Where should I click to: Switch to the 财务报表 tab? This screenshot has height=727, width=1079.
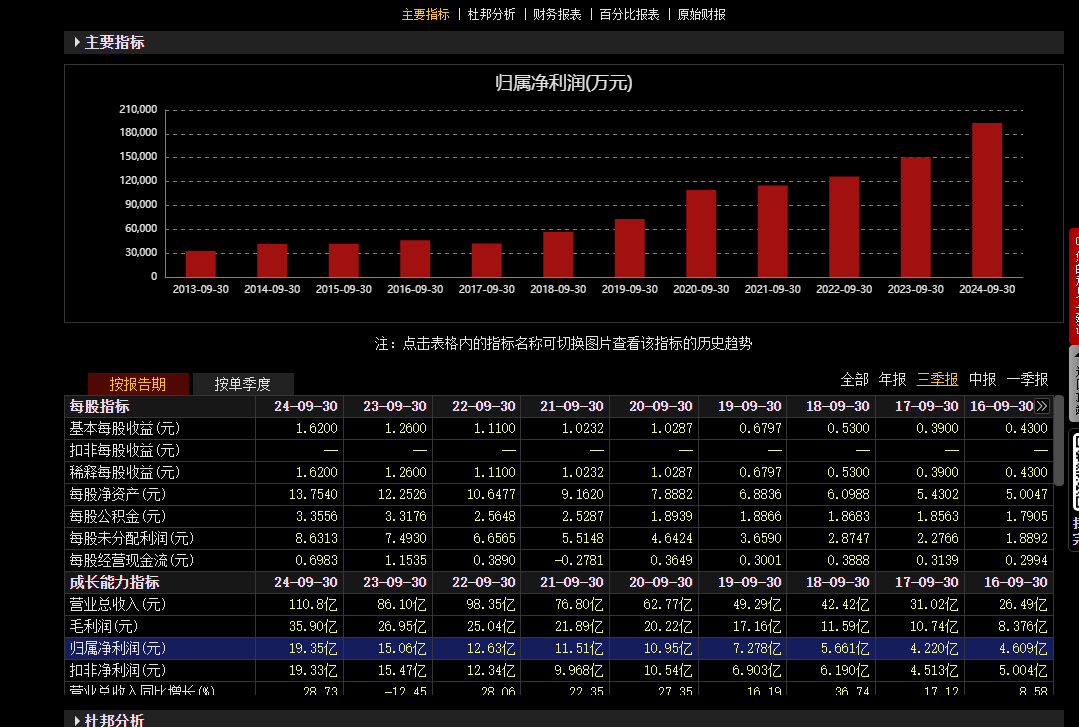click(557, 14)
